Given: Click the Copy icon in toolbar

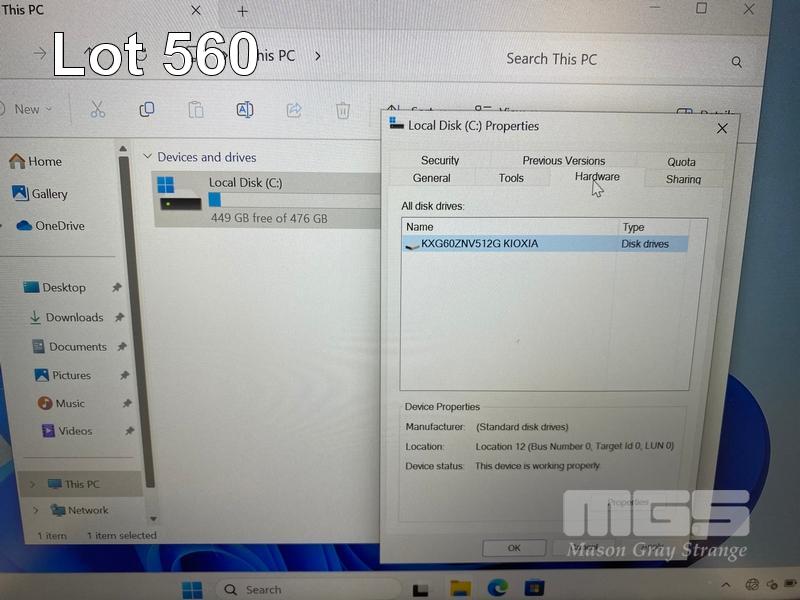Looking at the screenshot, I should pyautogui.click(x=147, y=110).
